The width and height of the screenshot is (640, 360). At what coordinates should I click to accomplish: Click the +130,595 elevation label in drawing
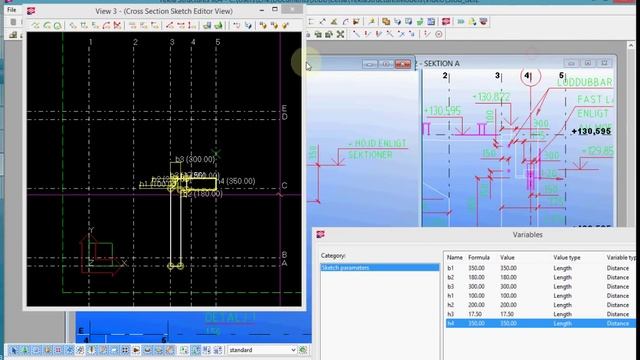tap(591, 131)
